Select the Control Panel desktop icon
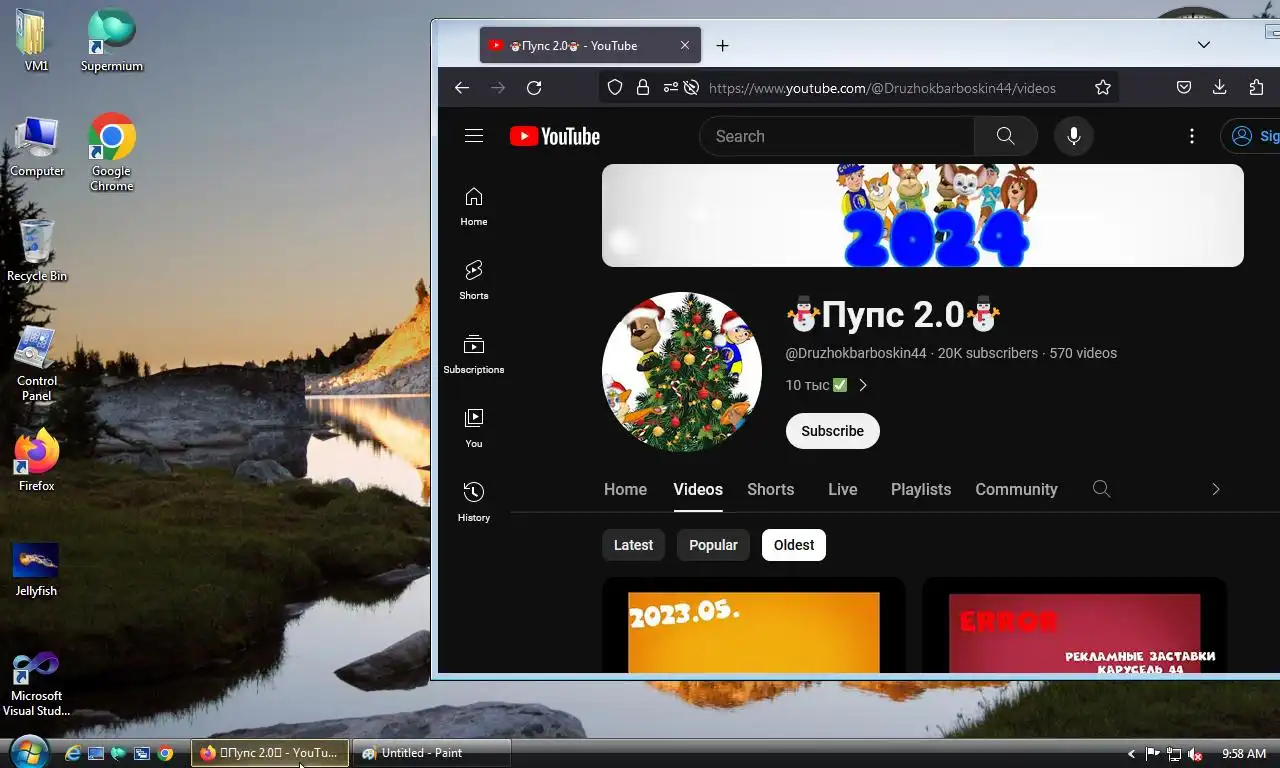 coord(37,364)
